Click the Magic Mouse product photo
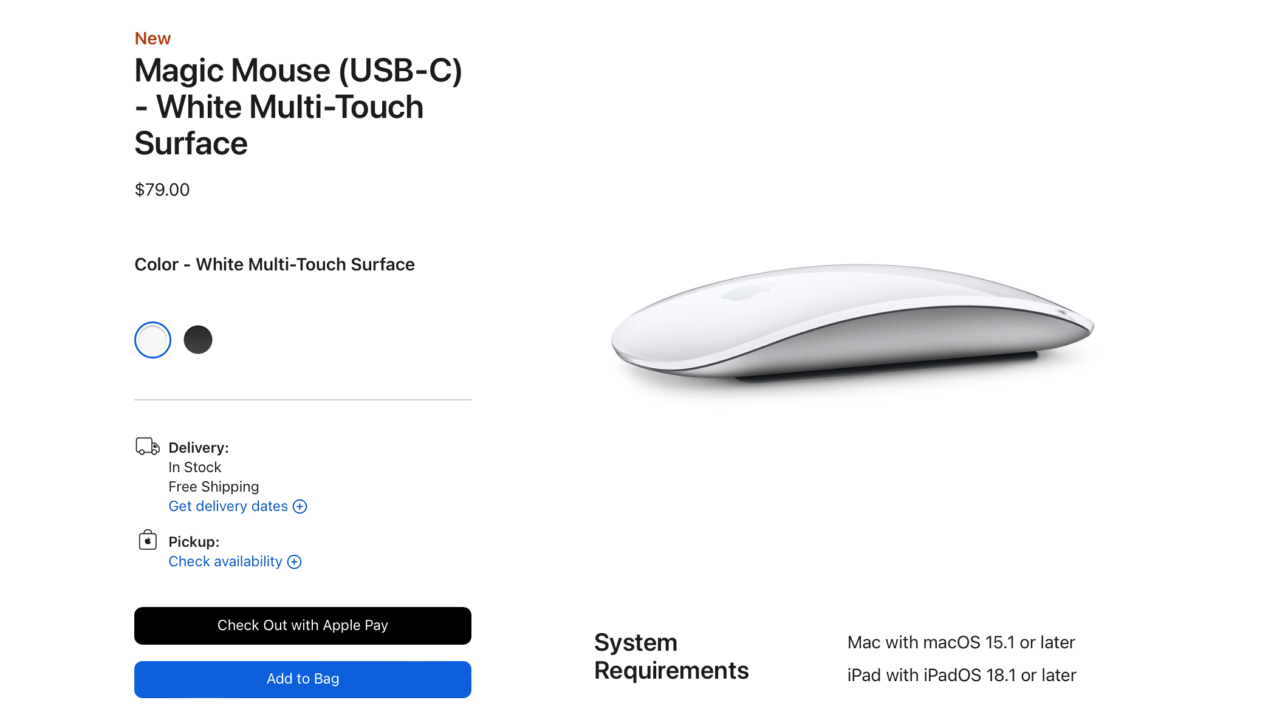Viewport: 1280px width, 720px height. coord(850,330)
